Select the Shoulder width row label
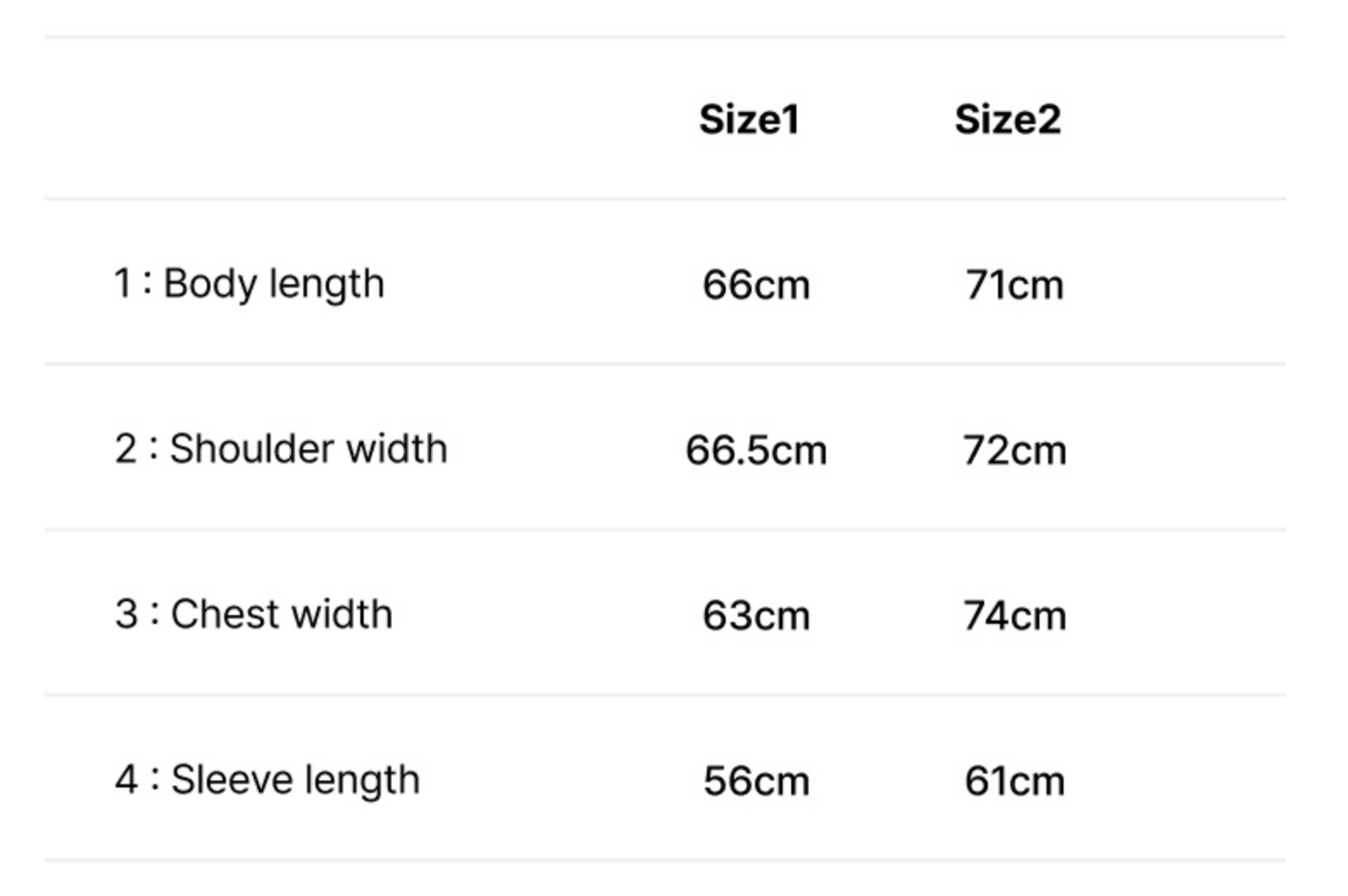This screenshot has height=896, width=1348. (x=308, y=448)
